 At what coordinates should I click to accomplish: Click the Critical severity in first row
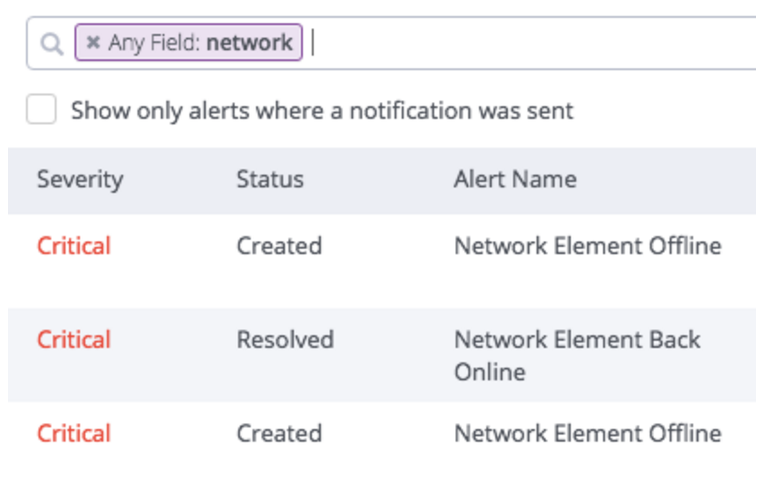tap(74, 246)
